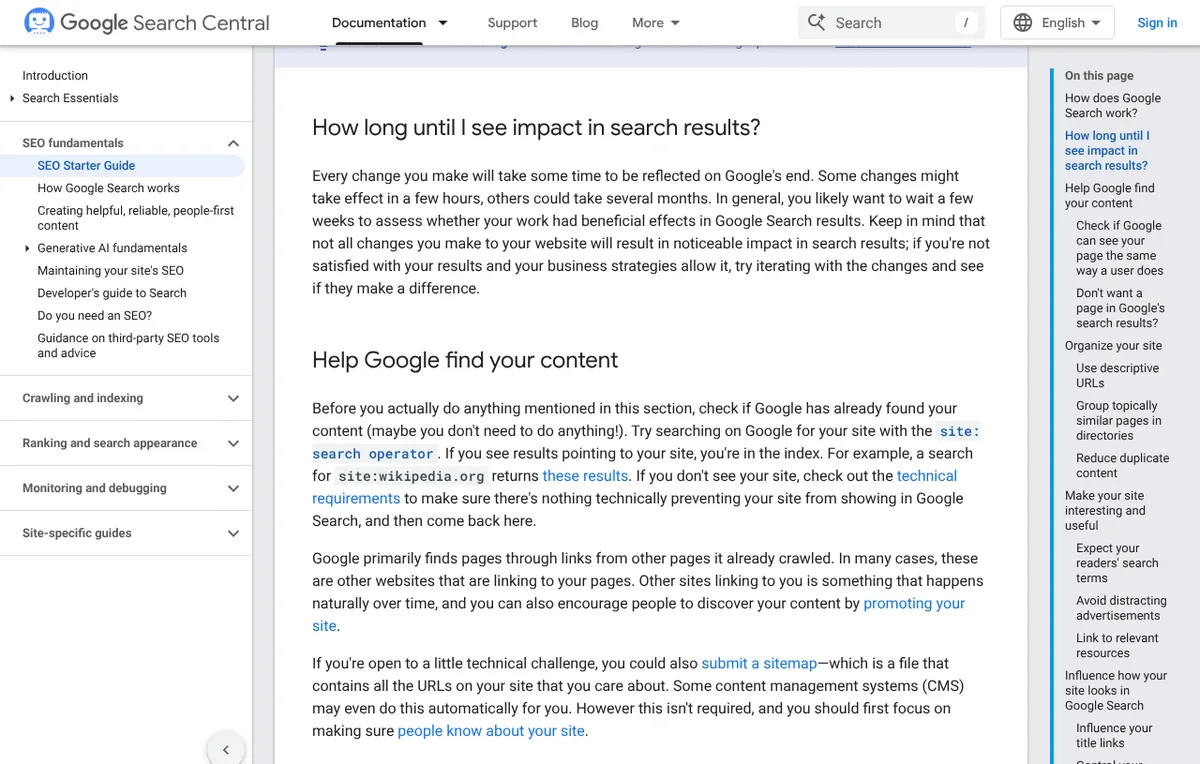Open Creating helpful, reliable, people-first content
The image size is (1200, 764).
click(x=136, y=218)
